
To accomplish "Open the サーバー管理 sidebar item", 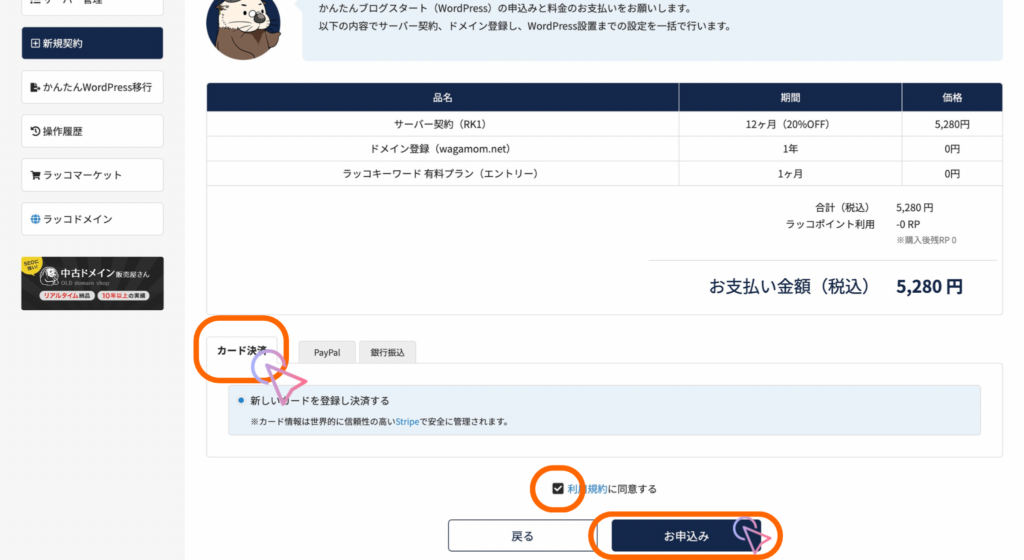I will coord(92,4).
